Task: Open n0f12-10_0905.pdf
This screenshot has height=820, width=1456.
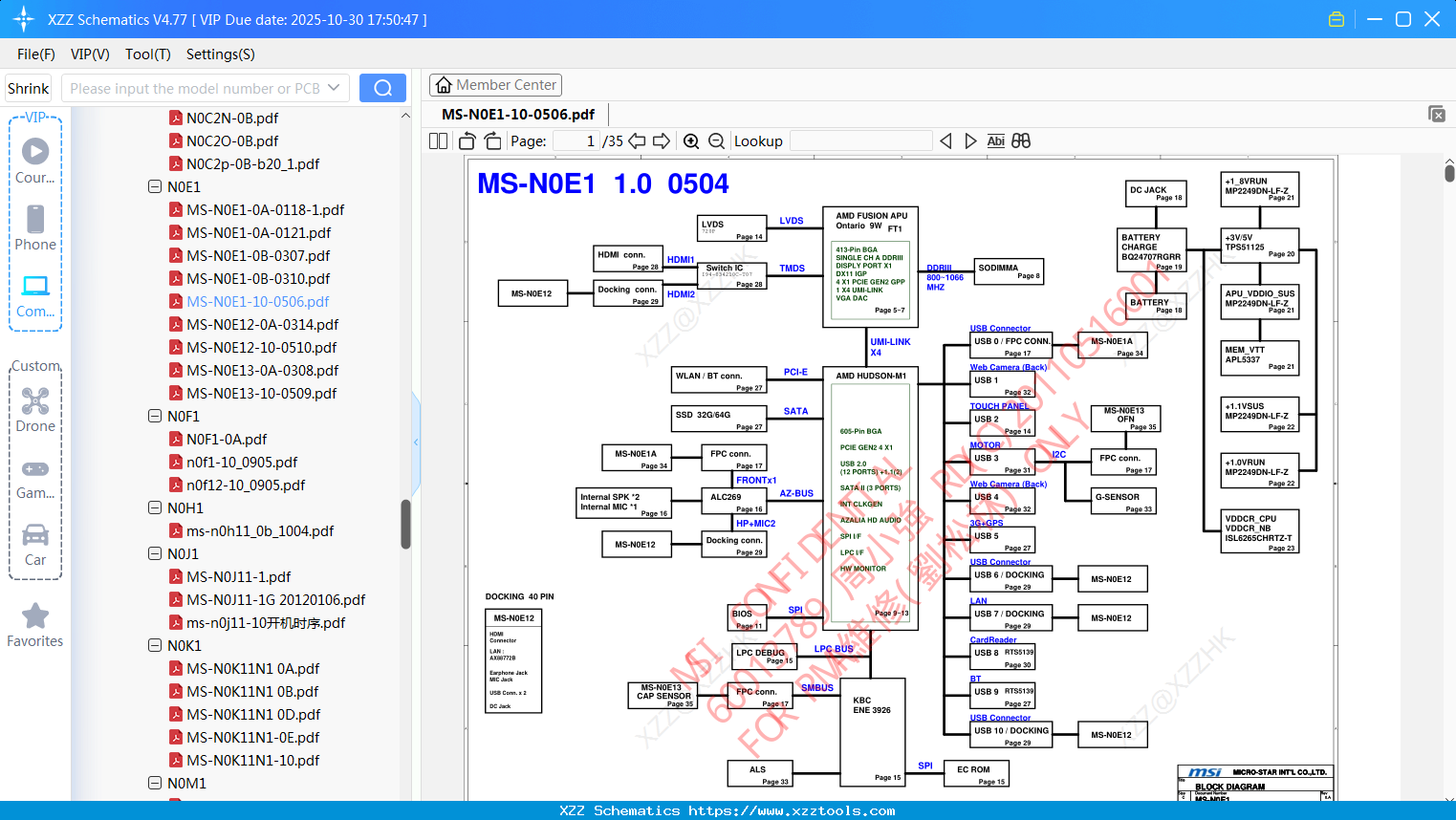Action: coord(246,485)
